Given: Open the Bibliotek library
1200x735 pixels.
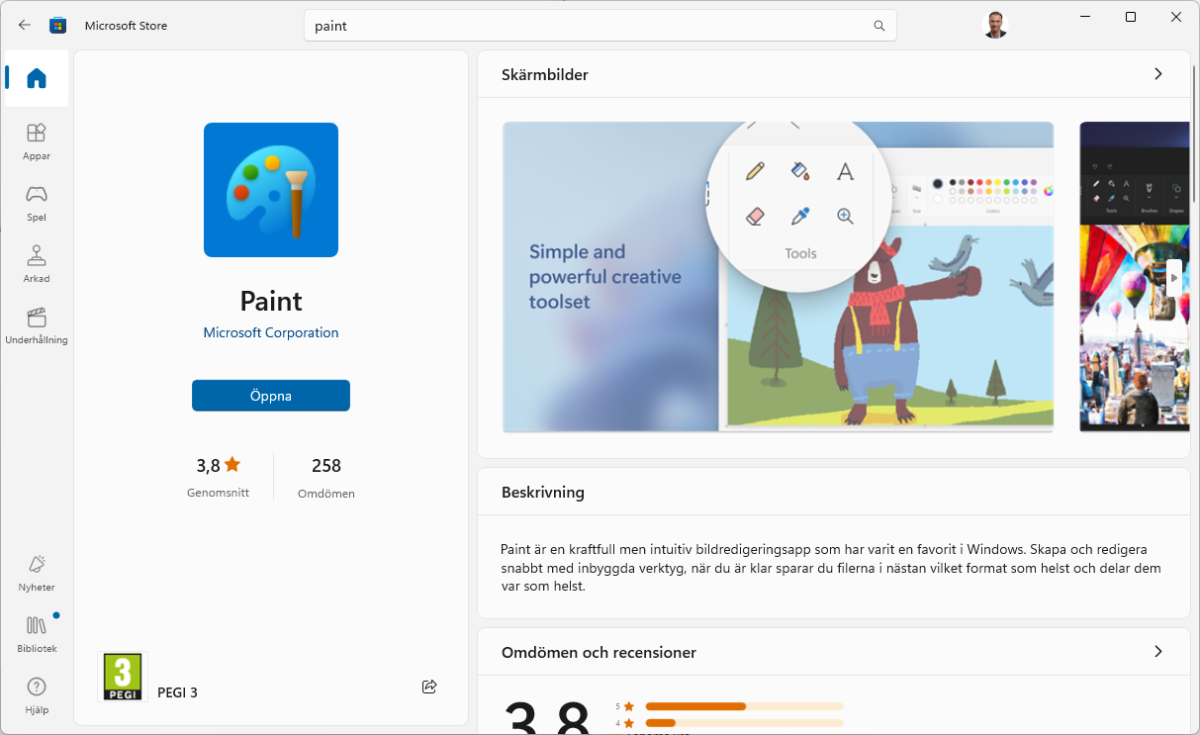Looking at the screenshot, I should tap(36, 634).
